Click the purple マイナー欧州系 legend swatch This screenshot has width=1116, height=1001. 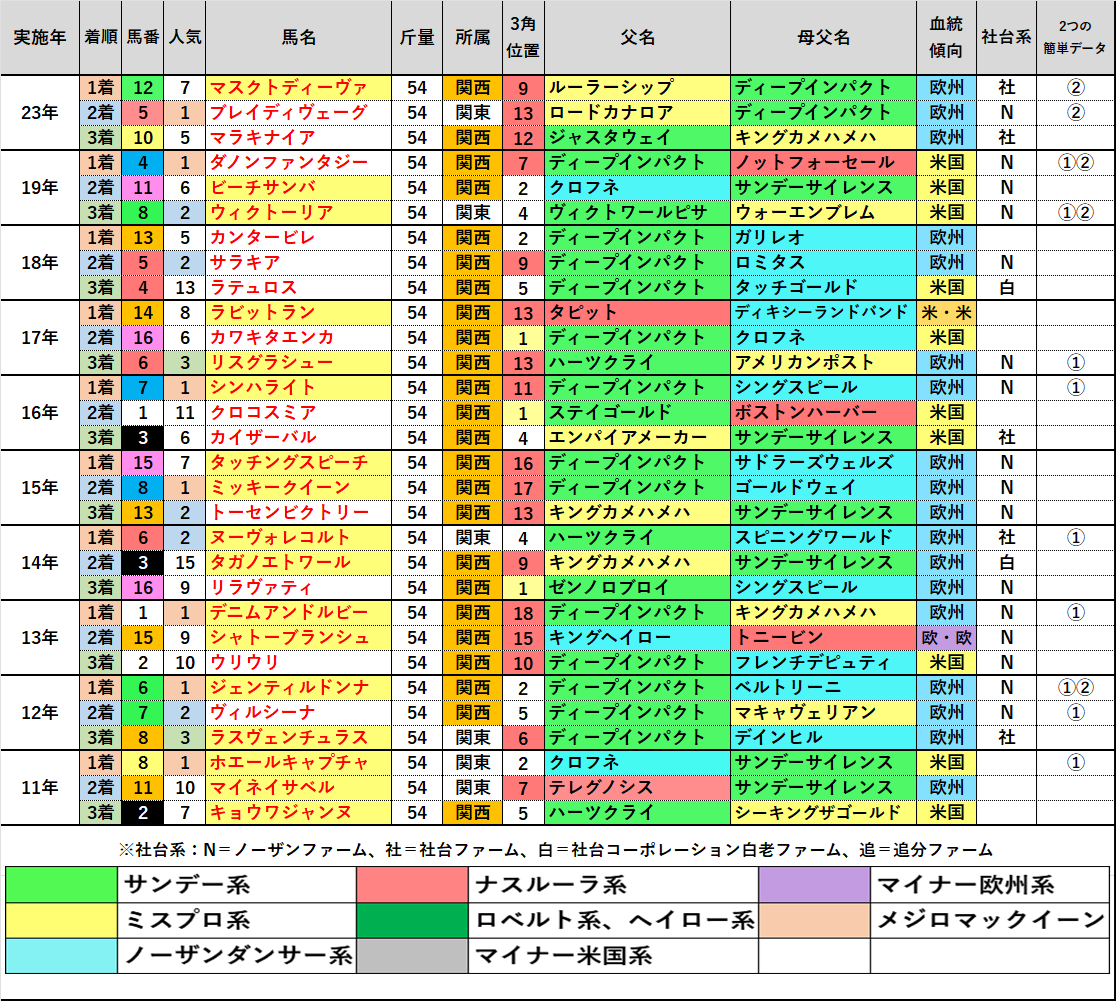[x=814, y=885]
